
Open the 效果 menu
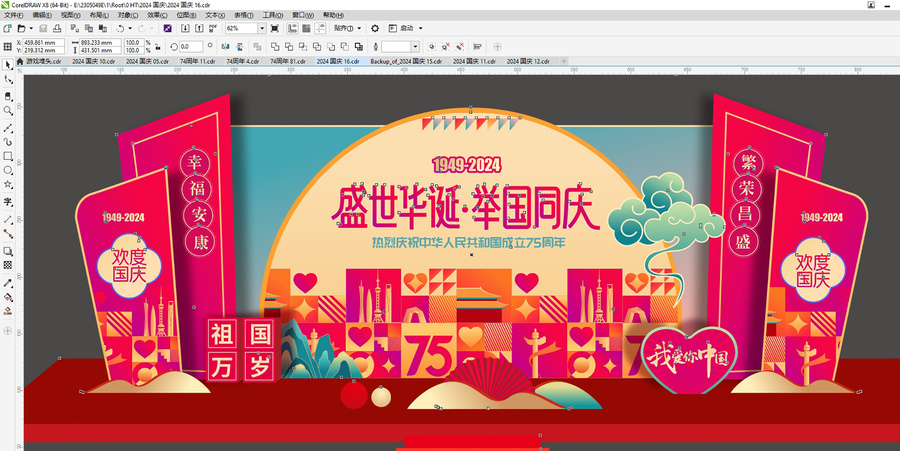pos(157,15)
